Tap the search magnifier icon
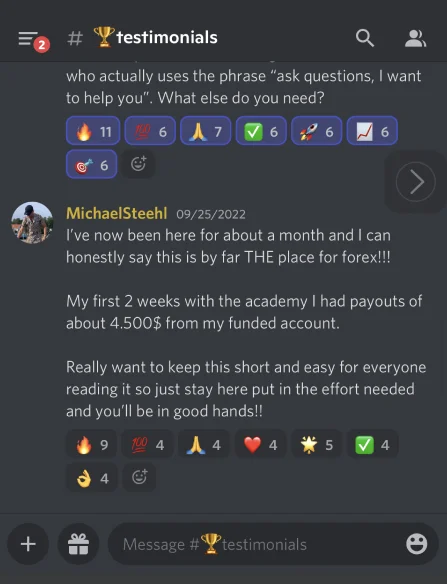The image size is (447, 584). tap(365, 38)
